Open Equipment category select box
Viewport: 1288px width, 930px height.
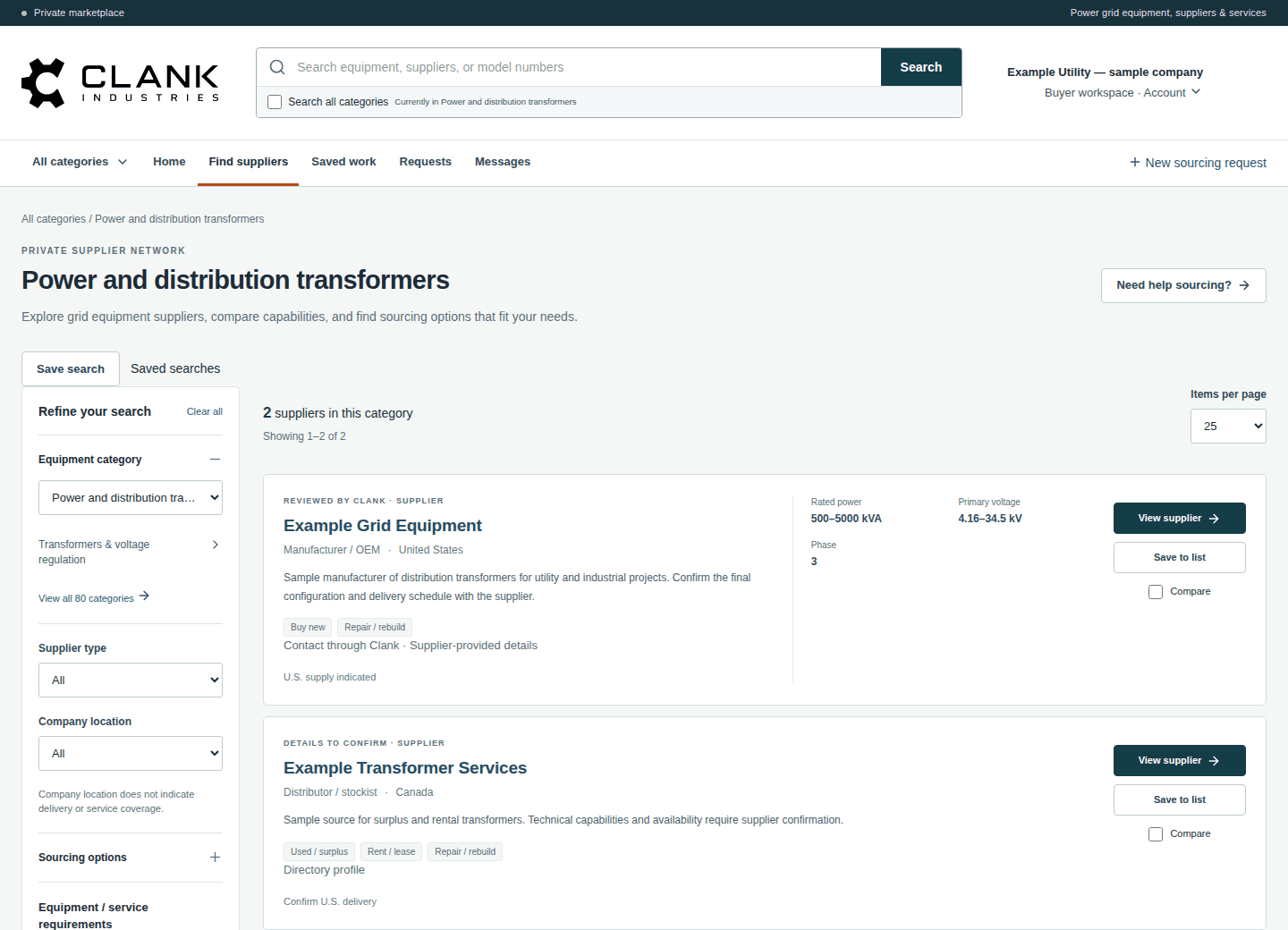tap(131, 498)
